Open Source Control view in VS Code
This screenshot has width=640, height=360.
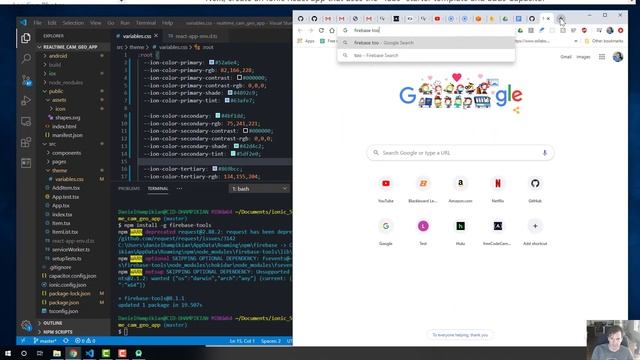(26, 80)
